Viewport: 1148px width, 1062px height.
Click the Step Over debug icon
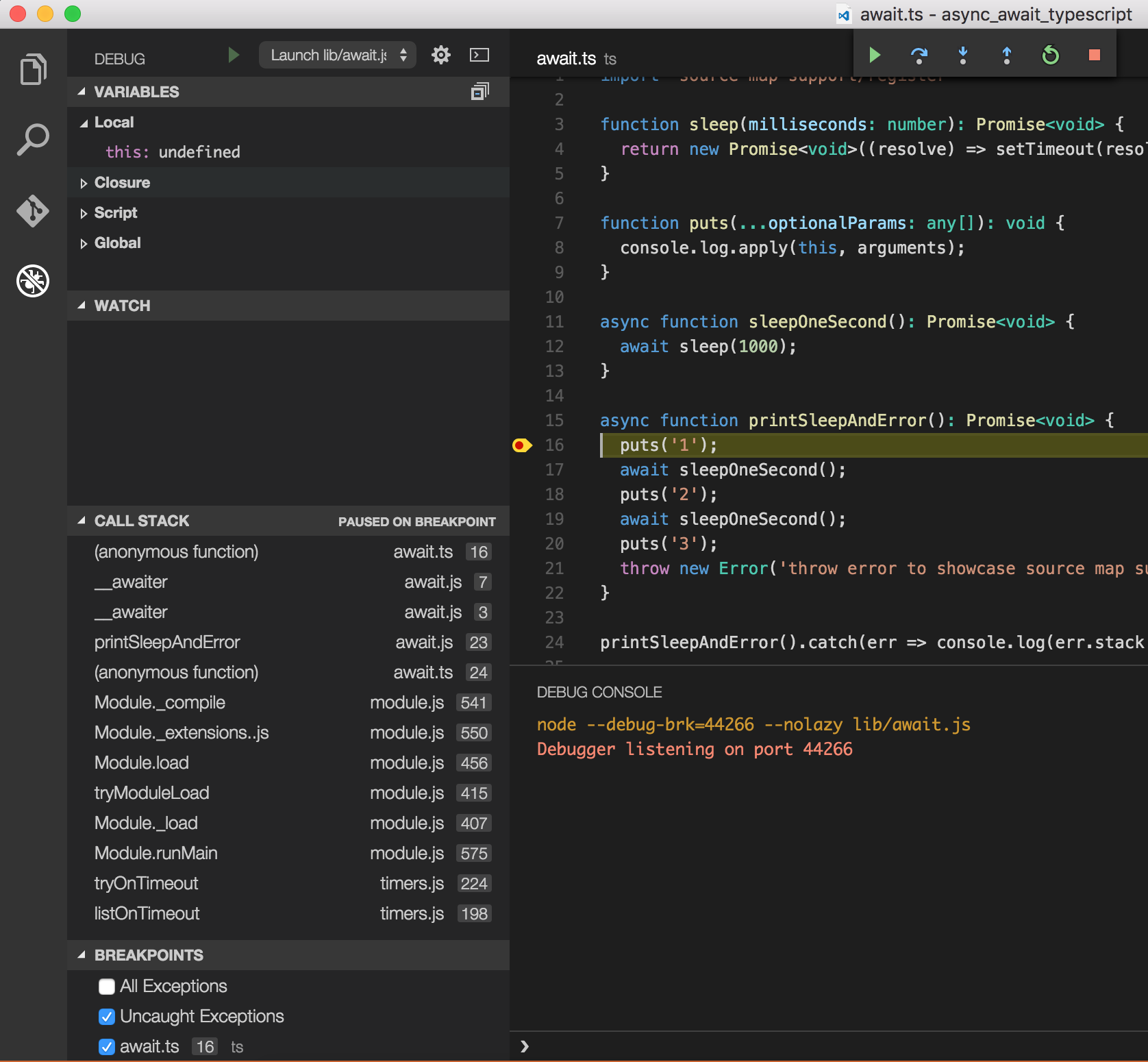point(919,55)
